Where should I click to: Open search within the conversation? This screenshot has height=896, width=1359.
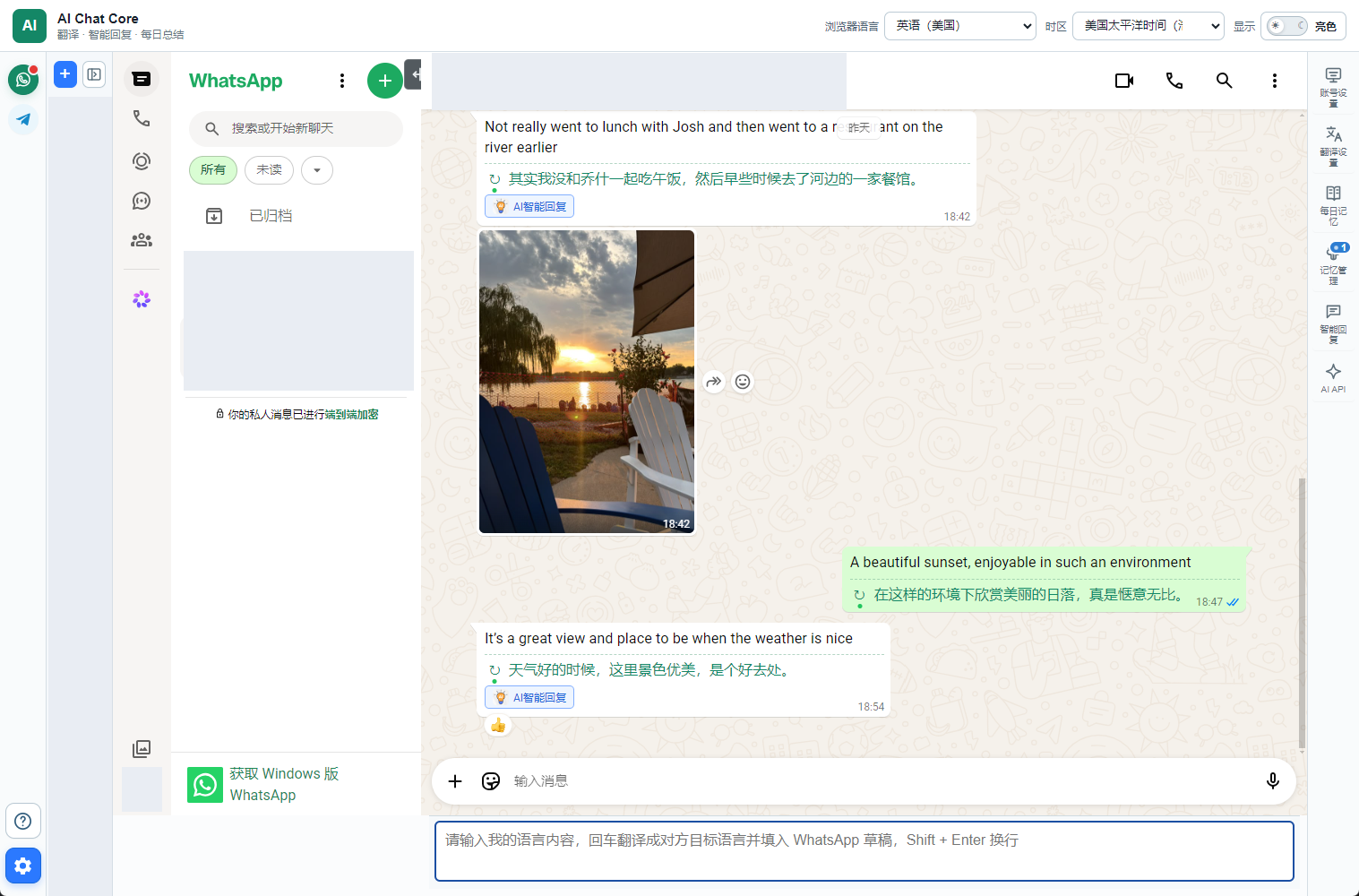(1225, 81)
